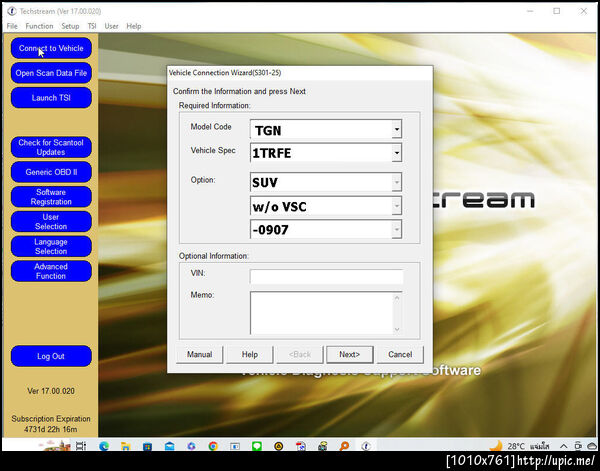This screenshot has width=600, height=471.
Task: Click the Manual button in wizard
Action: (199, 355)
